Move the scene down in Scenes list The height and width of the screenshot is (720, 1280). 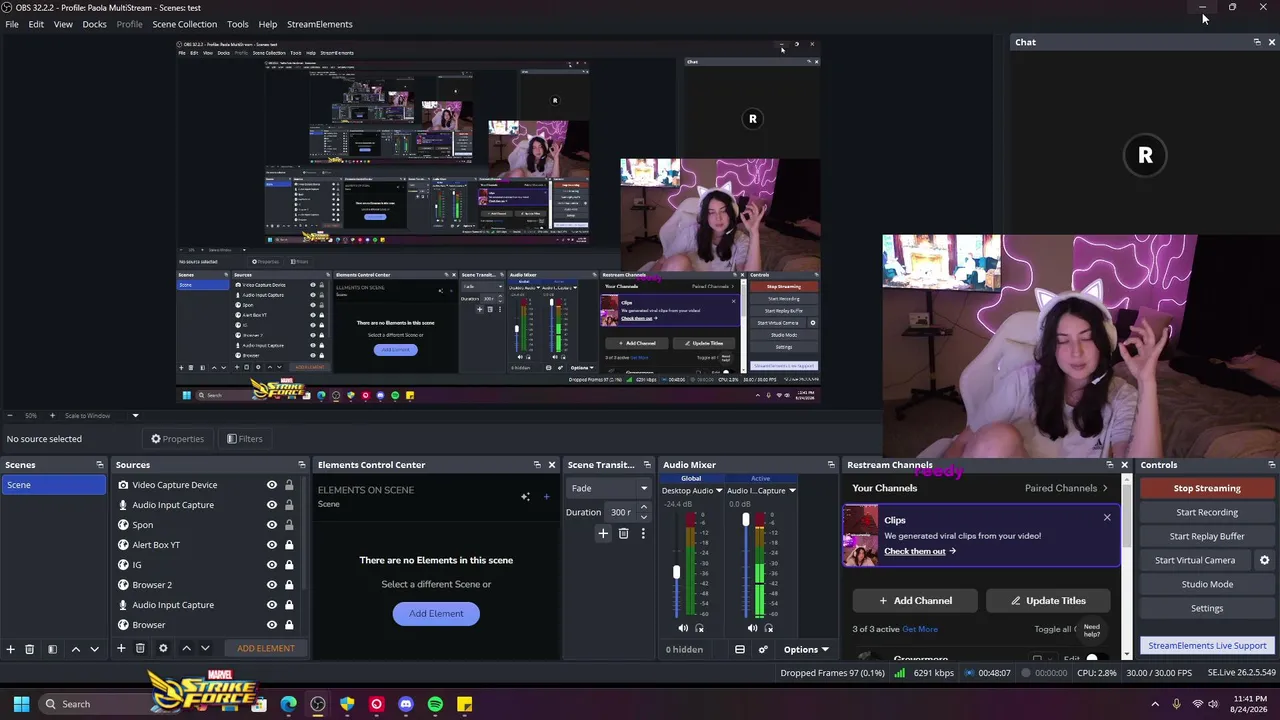pyautogui.click(x=94, y=649)
